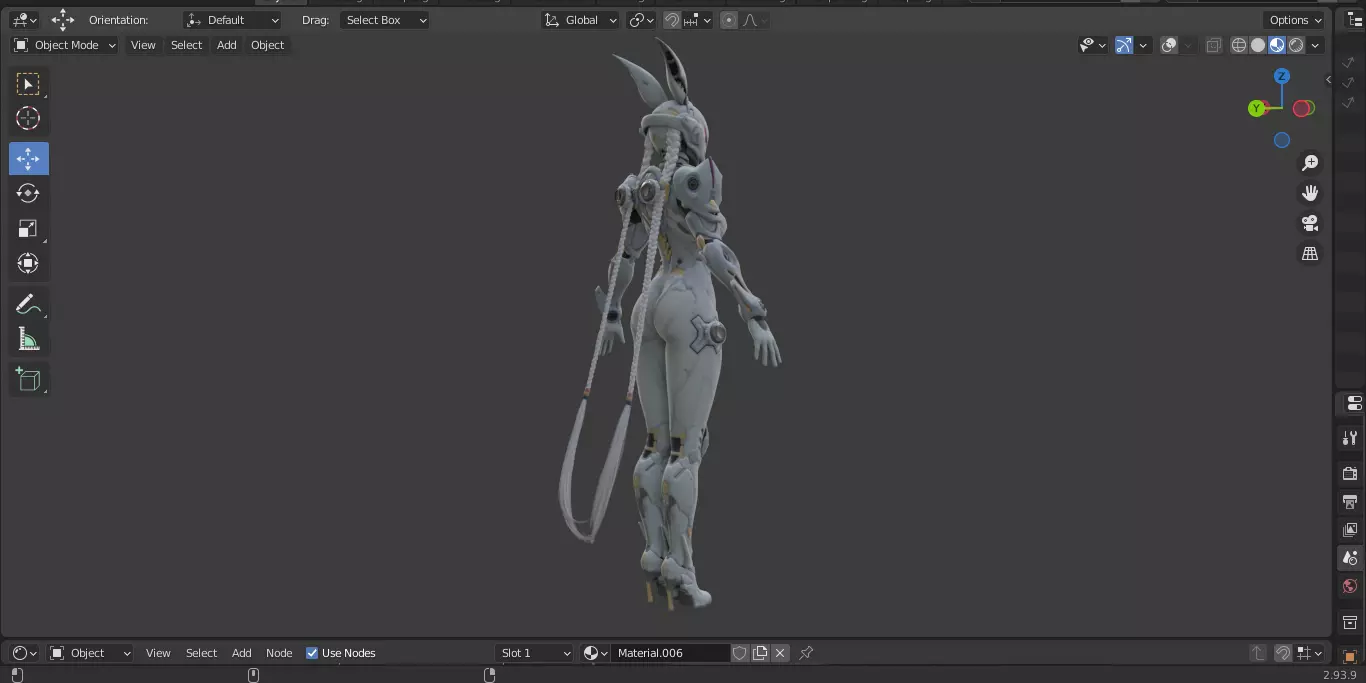
Task: Open the snapping options dropdown
Action: 698,20
